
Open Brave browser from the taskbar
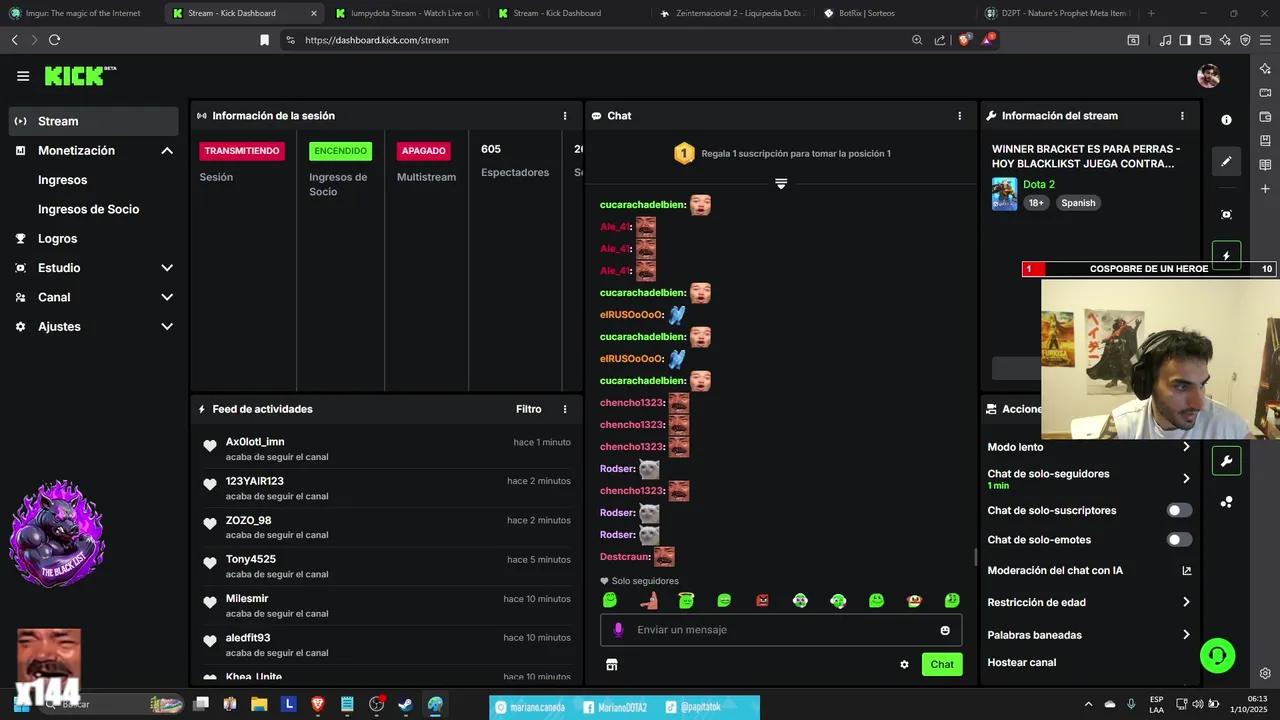pyautogui.click(x=318, y=704)
